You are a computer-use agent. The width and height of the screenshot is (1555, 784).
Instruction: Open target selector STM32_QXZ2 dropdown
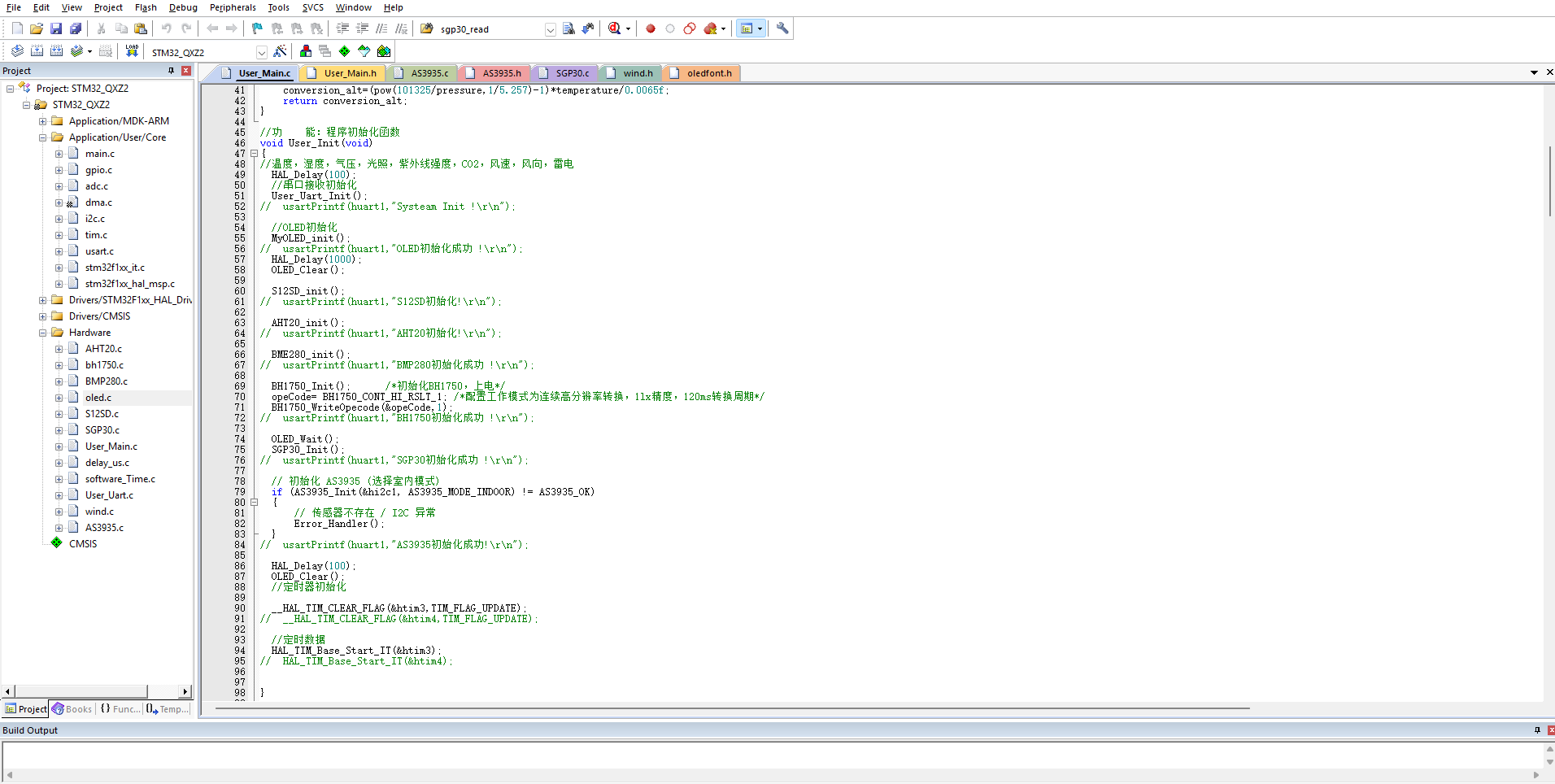pos(262,52)
